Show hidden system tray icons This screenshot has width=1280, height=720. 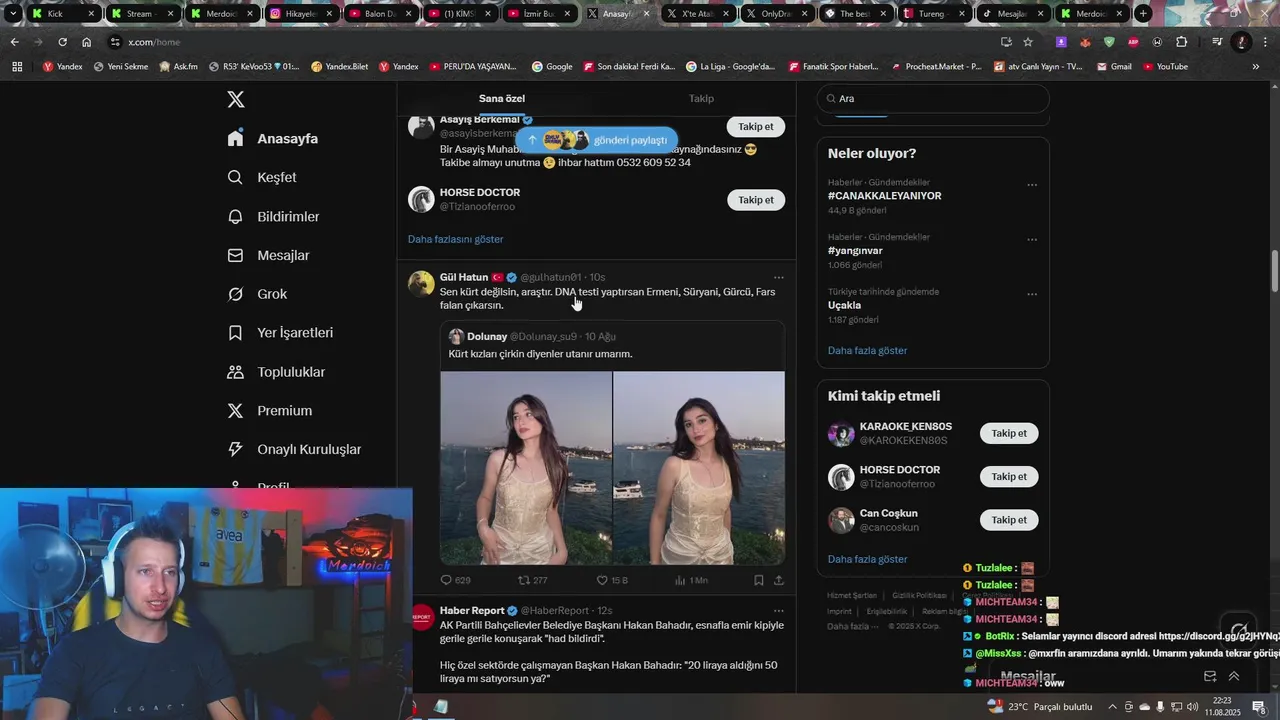1112,707
